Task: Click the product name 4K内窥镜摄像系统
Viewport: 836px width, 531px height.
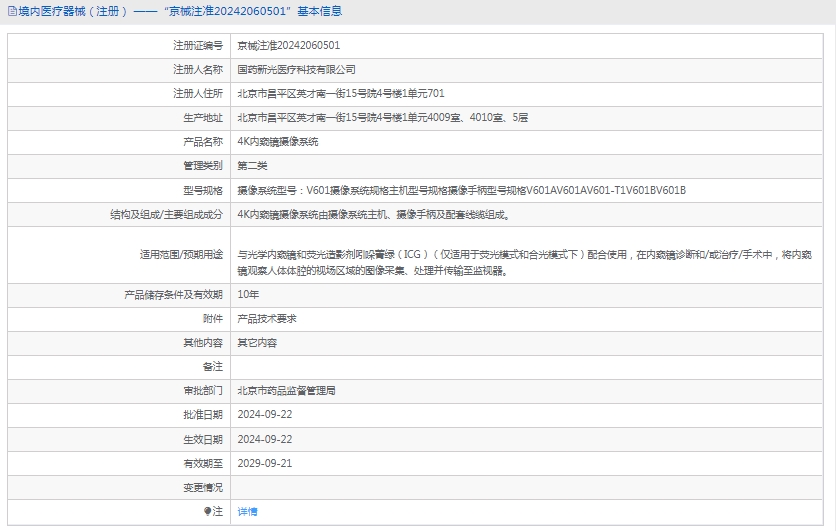Action: [277, 142]
